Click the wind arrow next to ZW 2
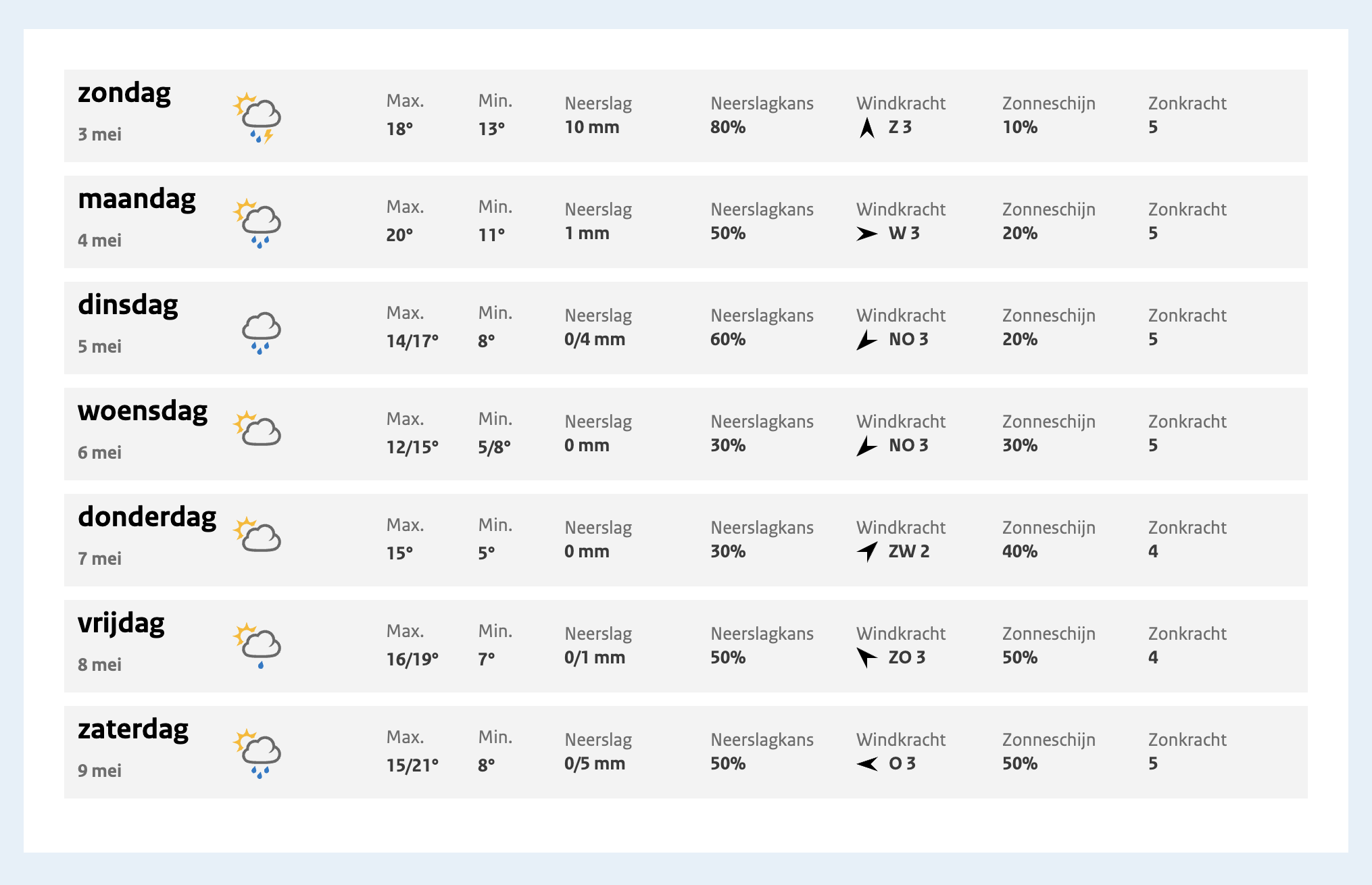 pyautogui.click(x=867, y=551)
